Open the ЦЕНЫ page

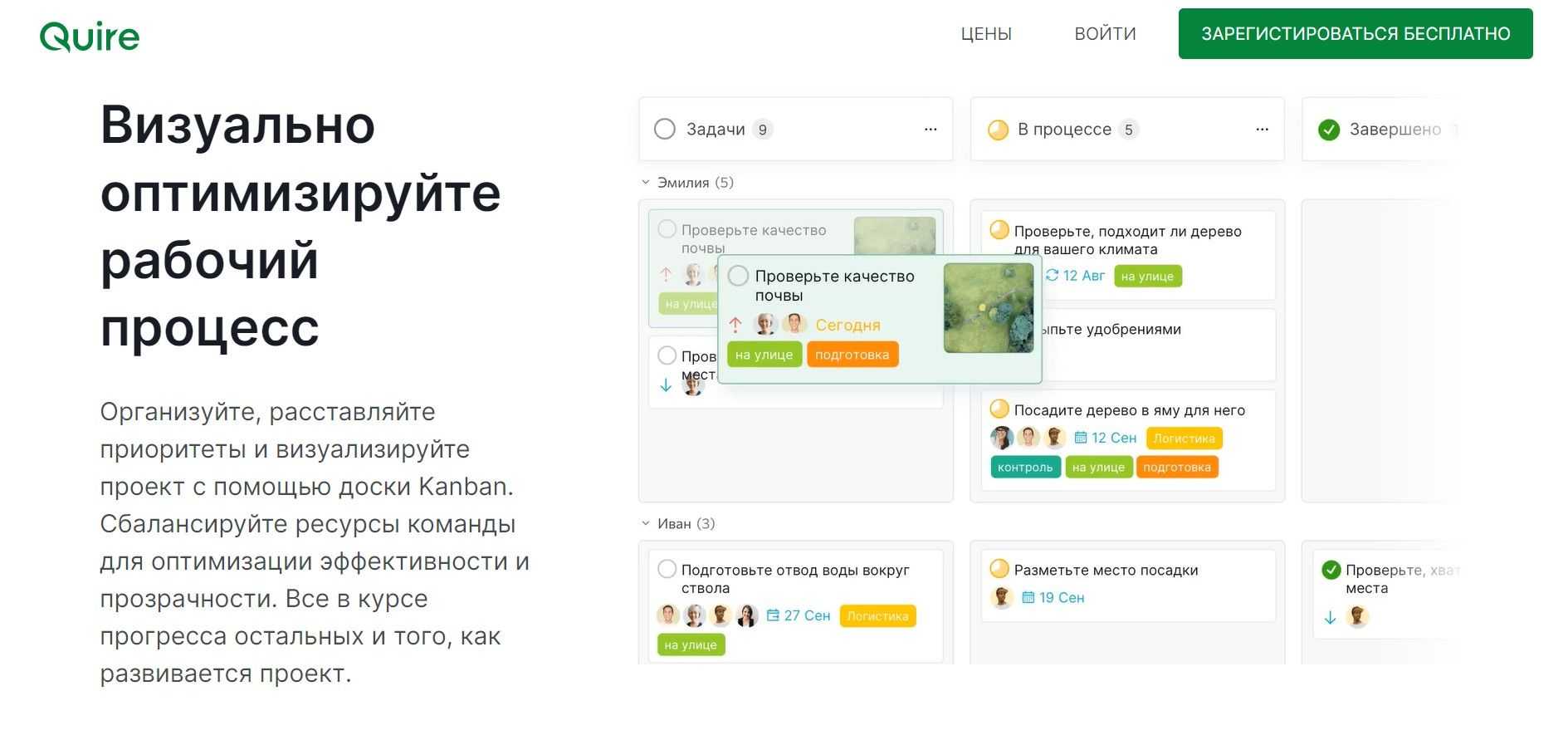click(985, 34)
